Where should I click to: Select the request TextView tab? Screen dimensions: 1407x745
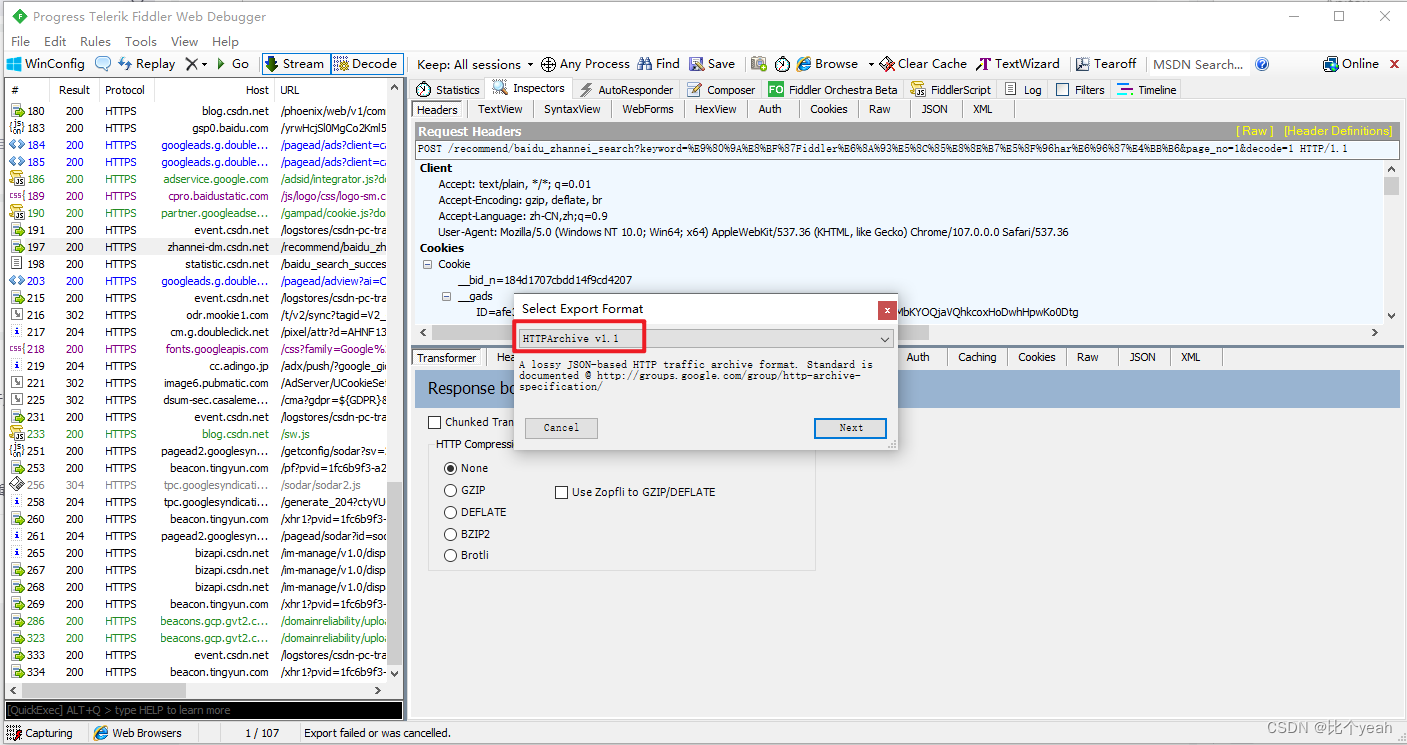500,109
